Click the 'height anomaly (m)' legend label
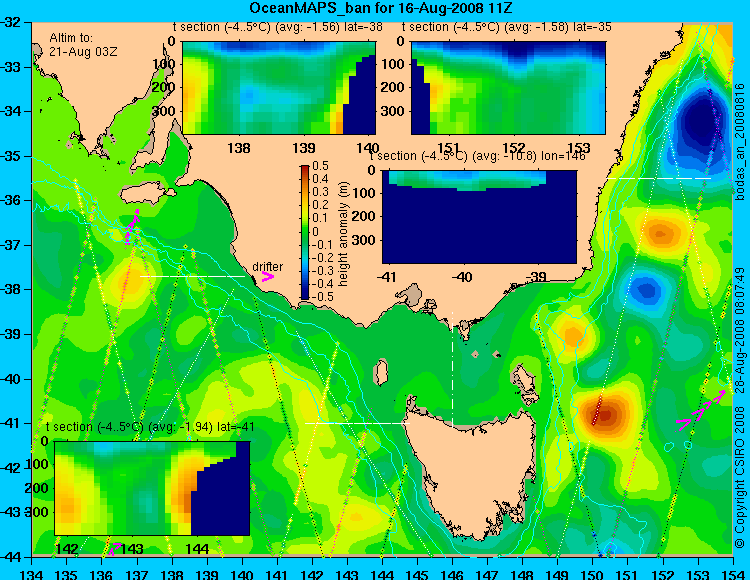This screenshot has width=750, height=580. coord(343,234)
